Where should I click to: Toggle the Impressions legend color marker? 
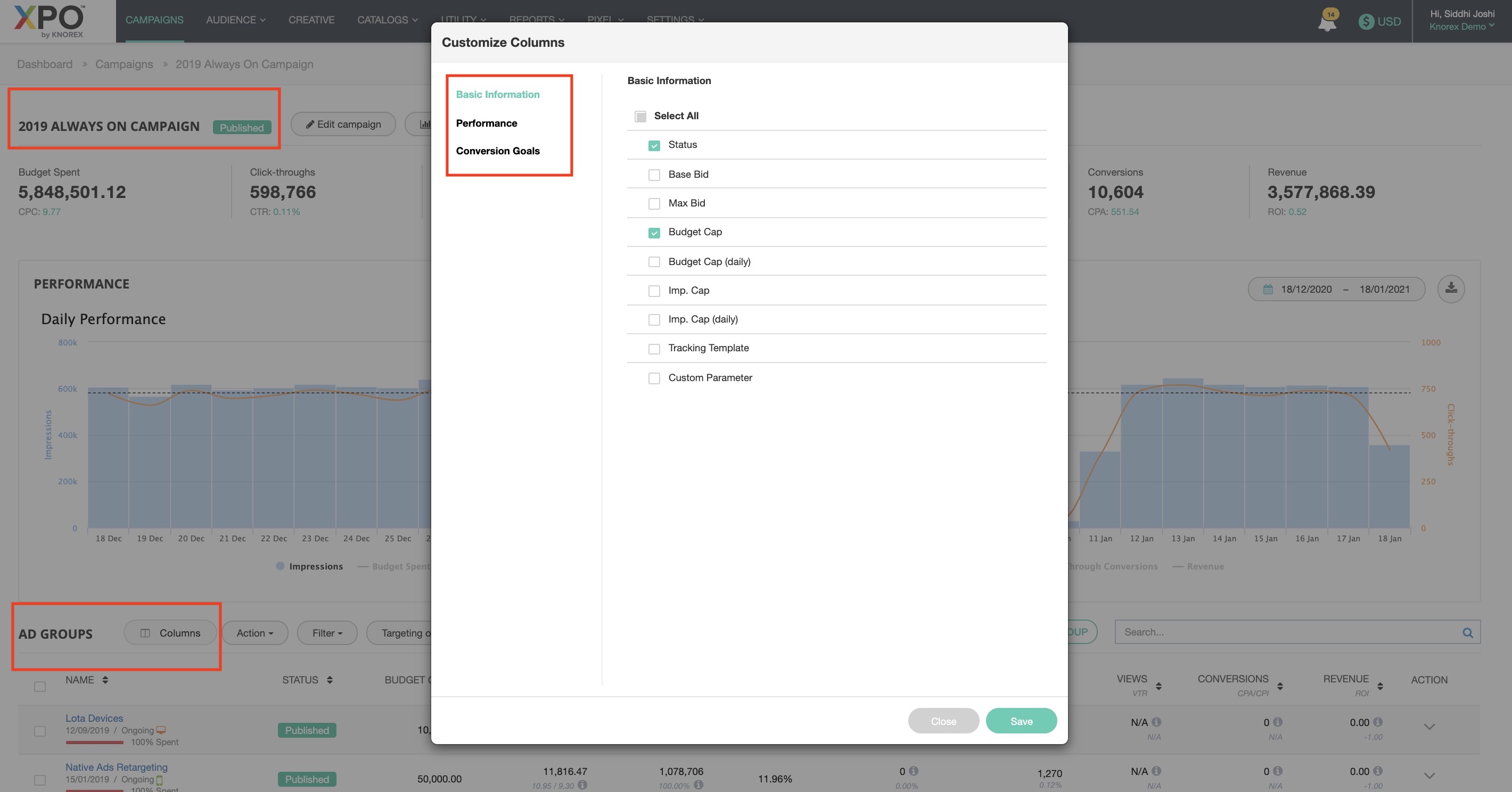click(x=280, y=566)
